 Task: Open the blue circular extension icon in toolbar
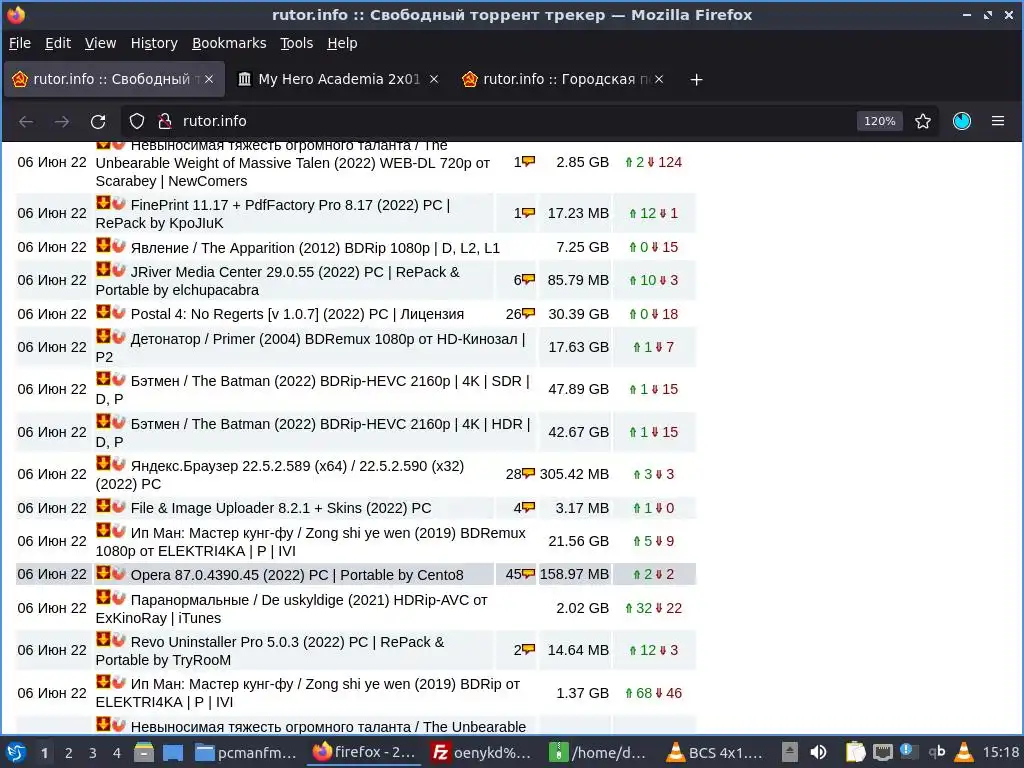(x=962, y=121)
